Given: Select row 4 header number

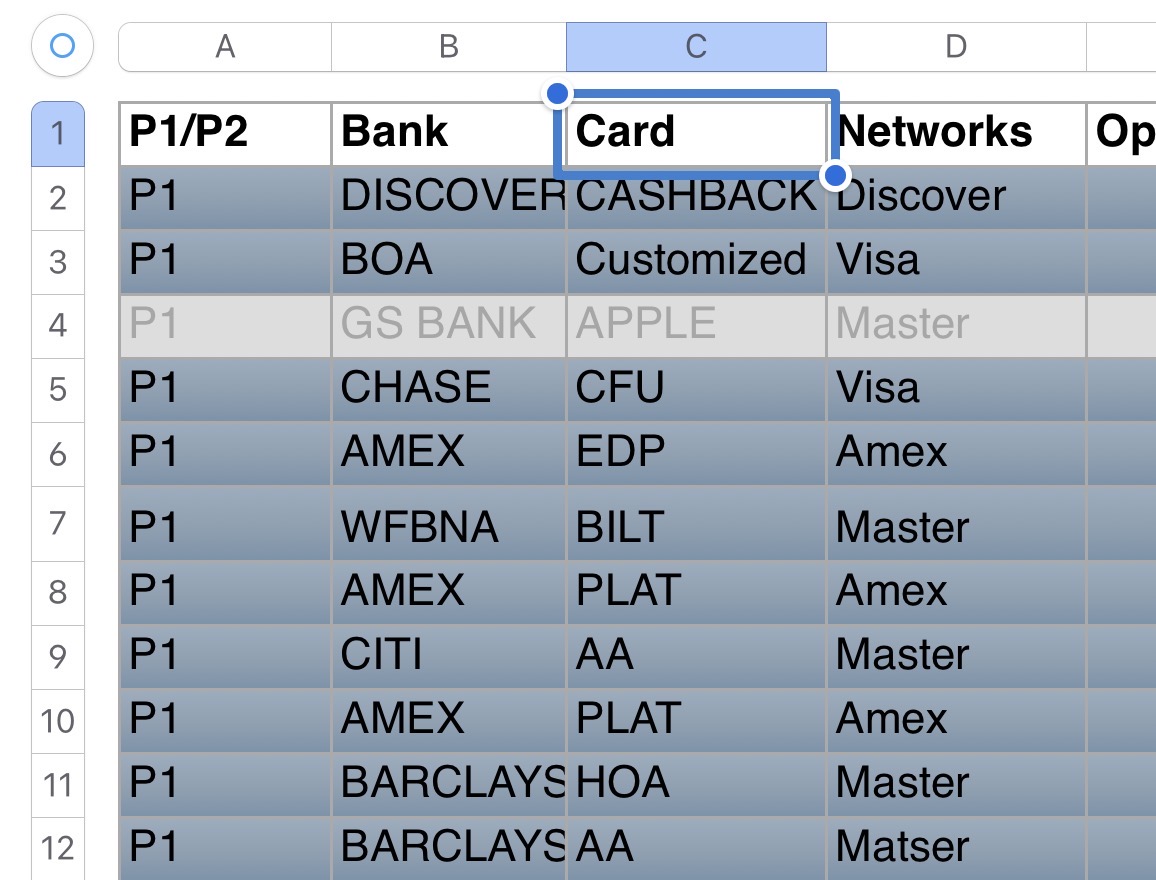Looking at the screenshot, I should click(x=58, y=325).
